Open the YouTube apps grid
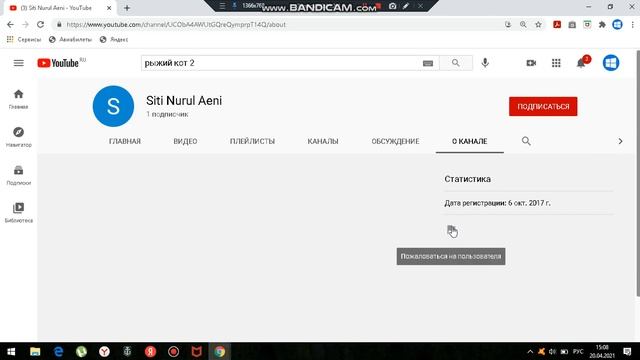 tap(556, 63)
